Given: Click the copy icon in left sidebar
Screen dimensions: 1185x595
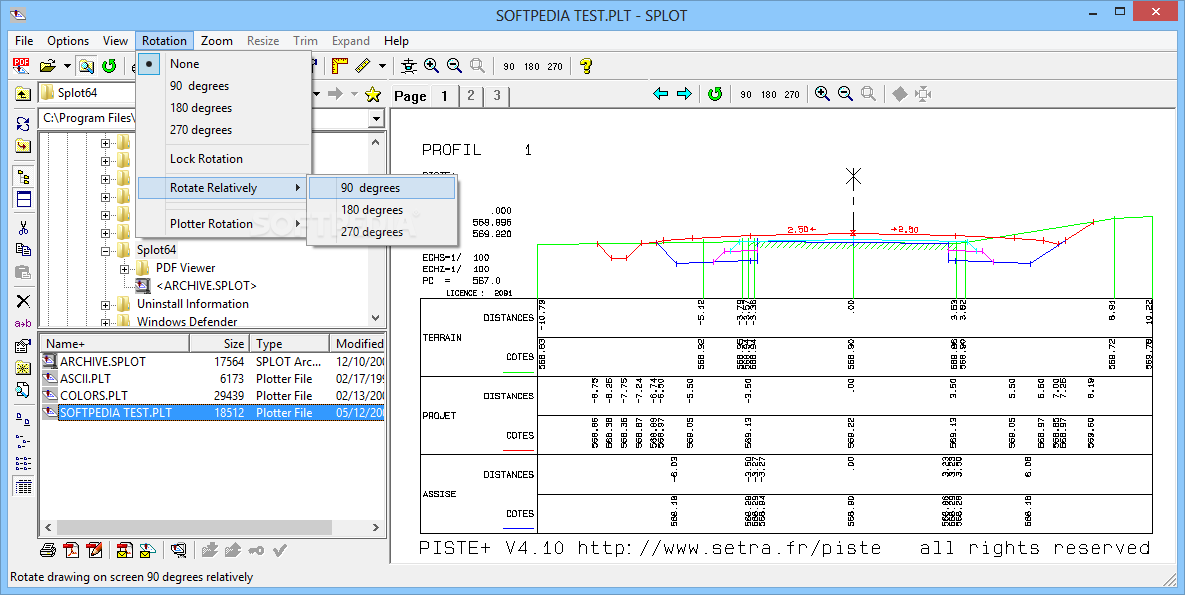Looking at the screenshot, I should tap(23, 249).
